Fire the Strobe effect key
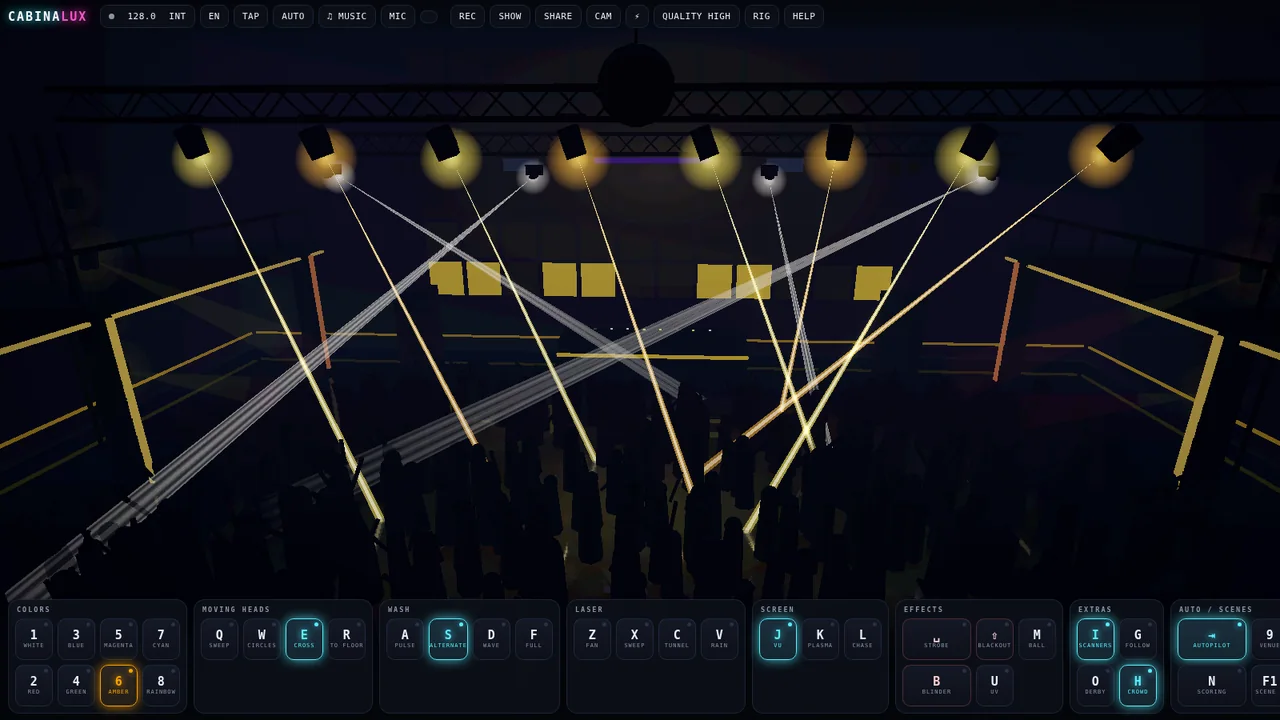The height and width of the screenshot is (720, 1280). pyautogui.click(x=936, y=639)
